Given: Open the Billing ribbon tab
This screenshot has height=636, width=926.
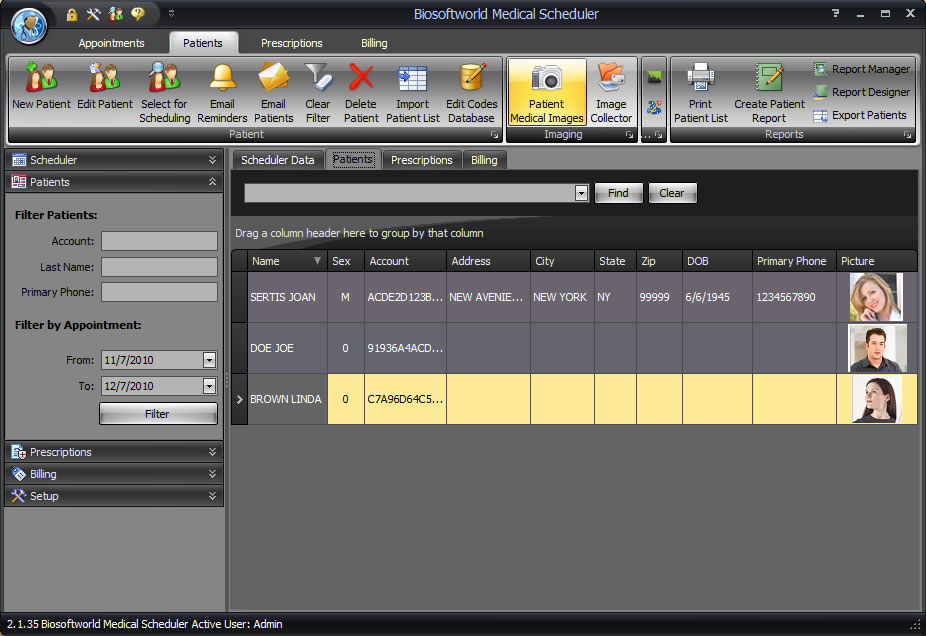Looking at the screenshot, I should click(374, 43).
